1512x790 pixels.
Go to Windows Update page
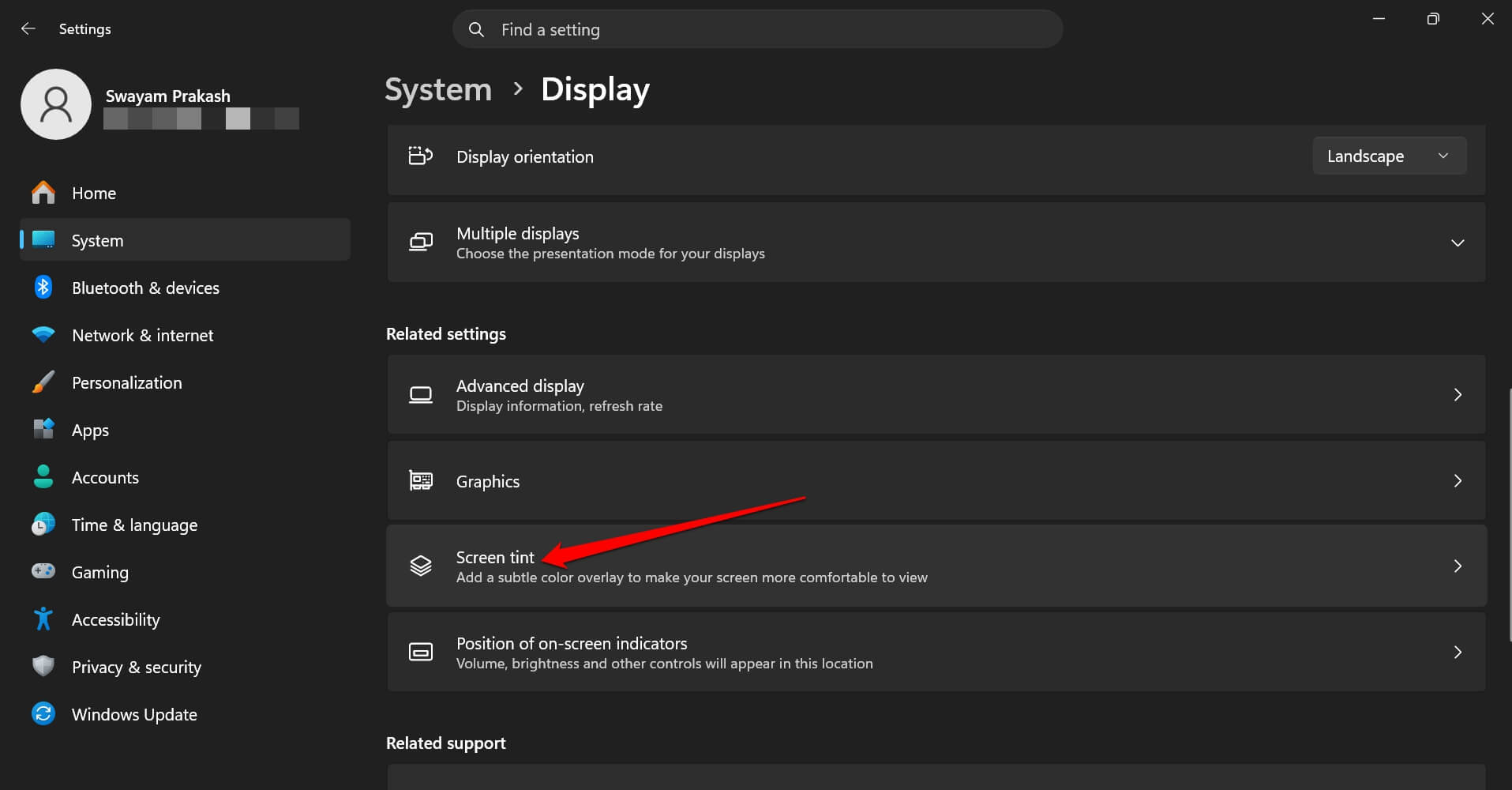click(x=185, y=714)
